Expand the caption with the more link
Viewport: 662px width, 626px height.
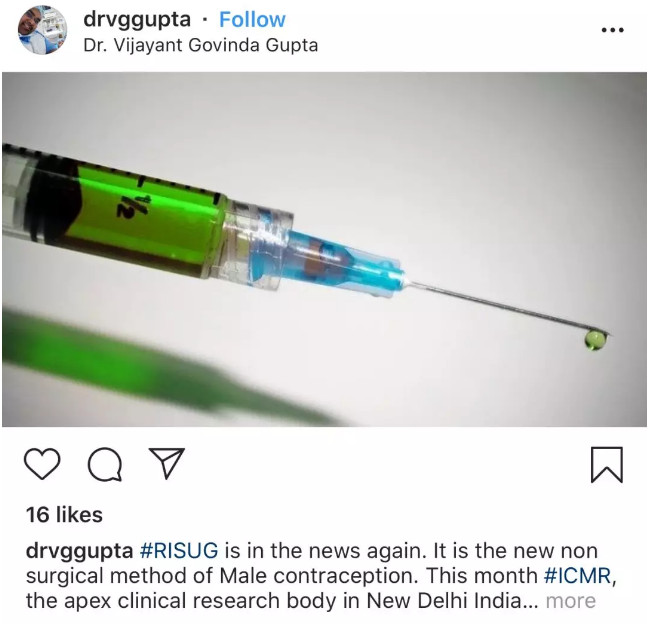[571, 601]
